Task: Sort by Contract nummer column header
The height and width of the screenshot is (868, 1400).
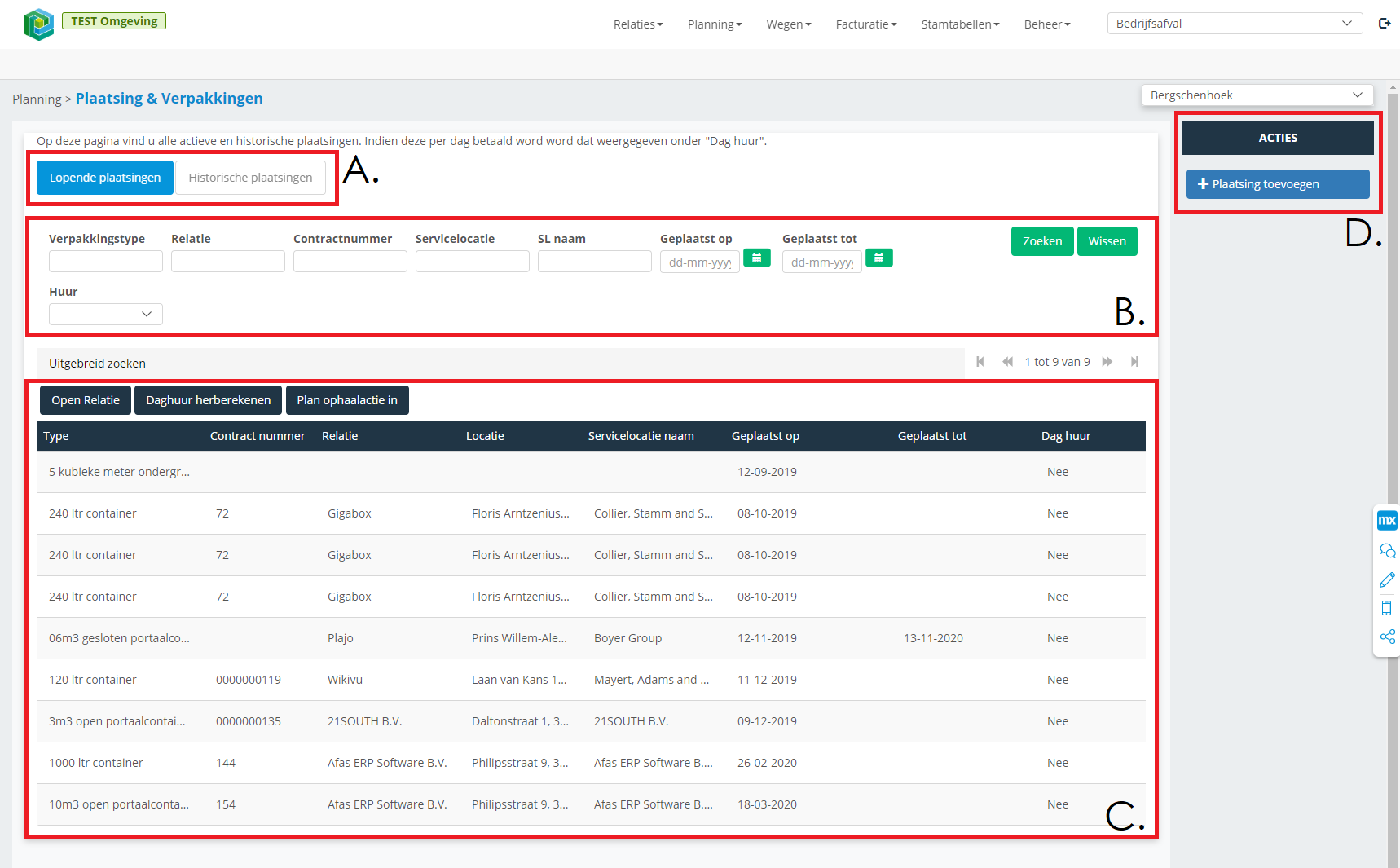Action: click(x=258, y=436)
